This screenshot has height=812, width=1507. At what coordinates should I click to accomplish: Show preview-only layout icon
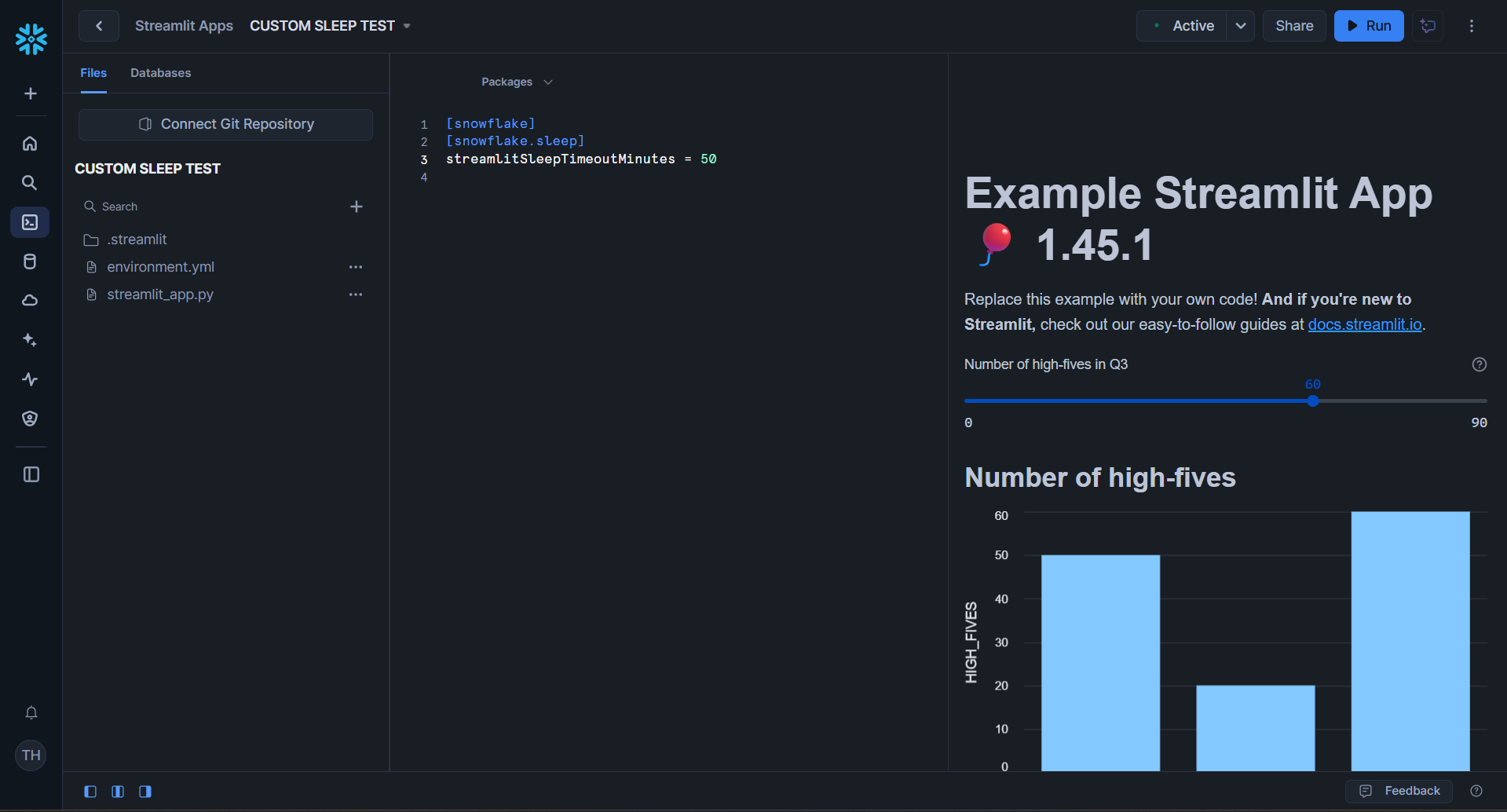tap(145, 792)
